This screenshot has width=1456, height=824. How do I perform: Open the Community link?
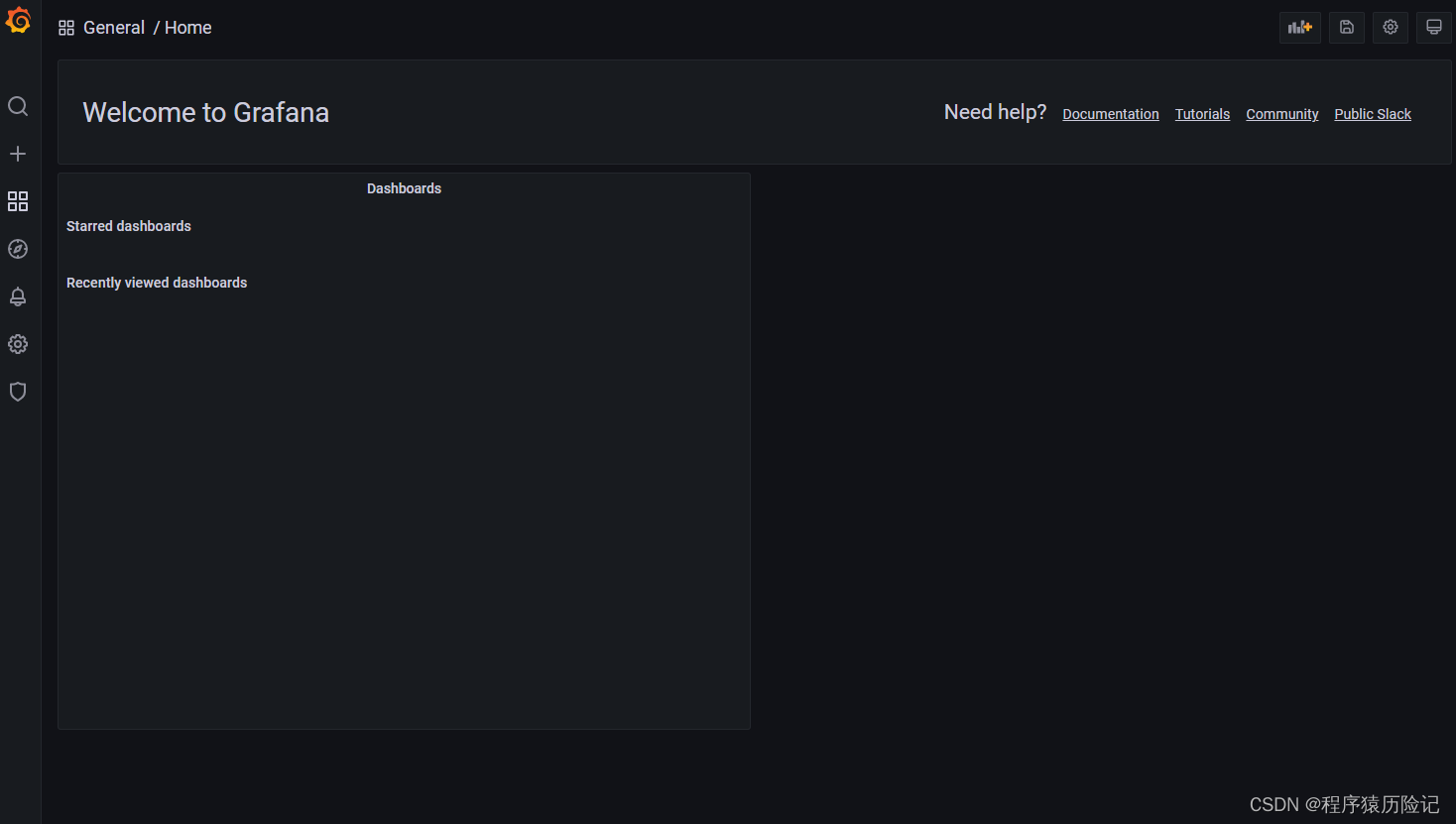[x=1282, y=114]
